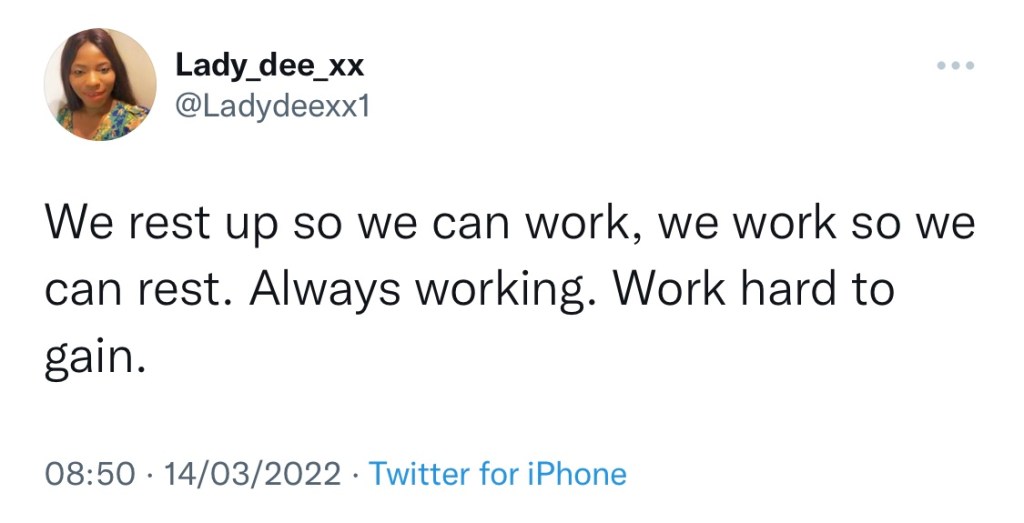
Task: Click the phrase "We rest up"
Action: click(x=158, y=224)
